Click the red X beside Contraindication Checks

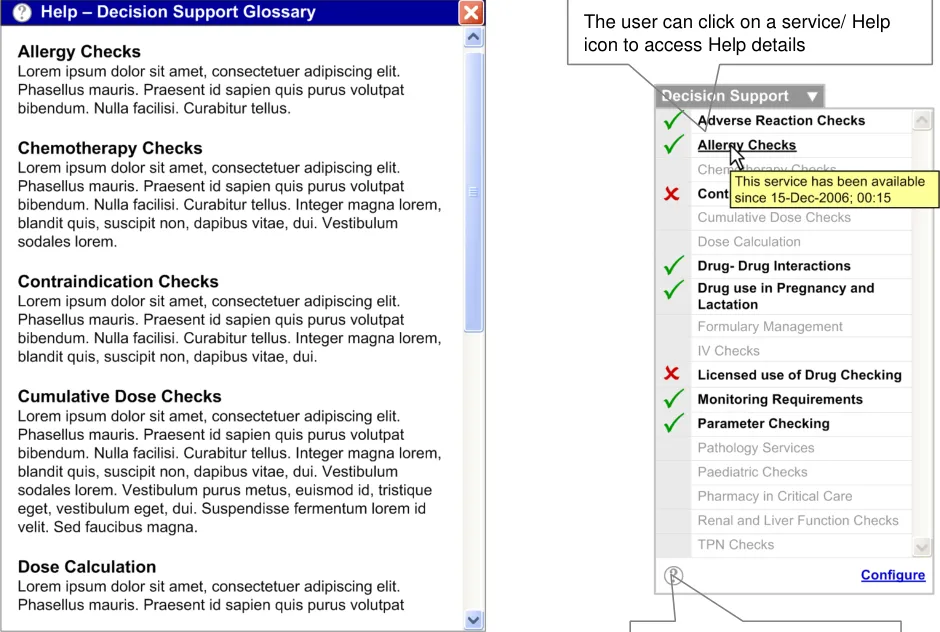pos(673,194)
